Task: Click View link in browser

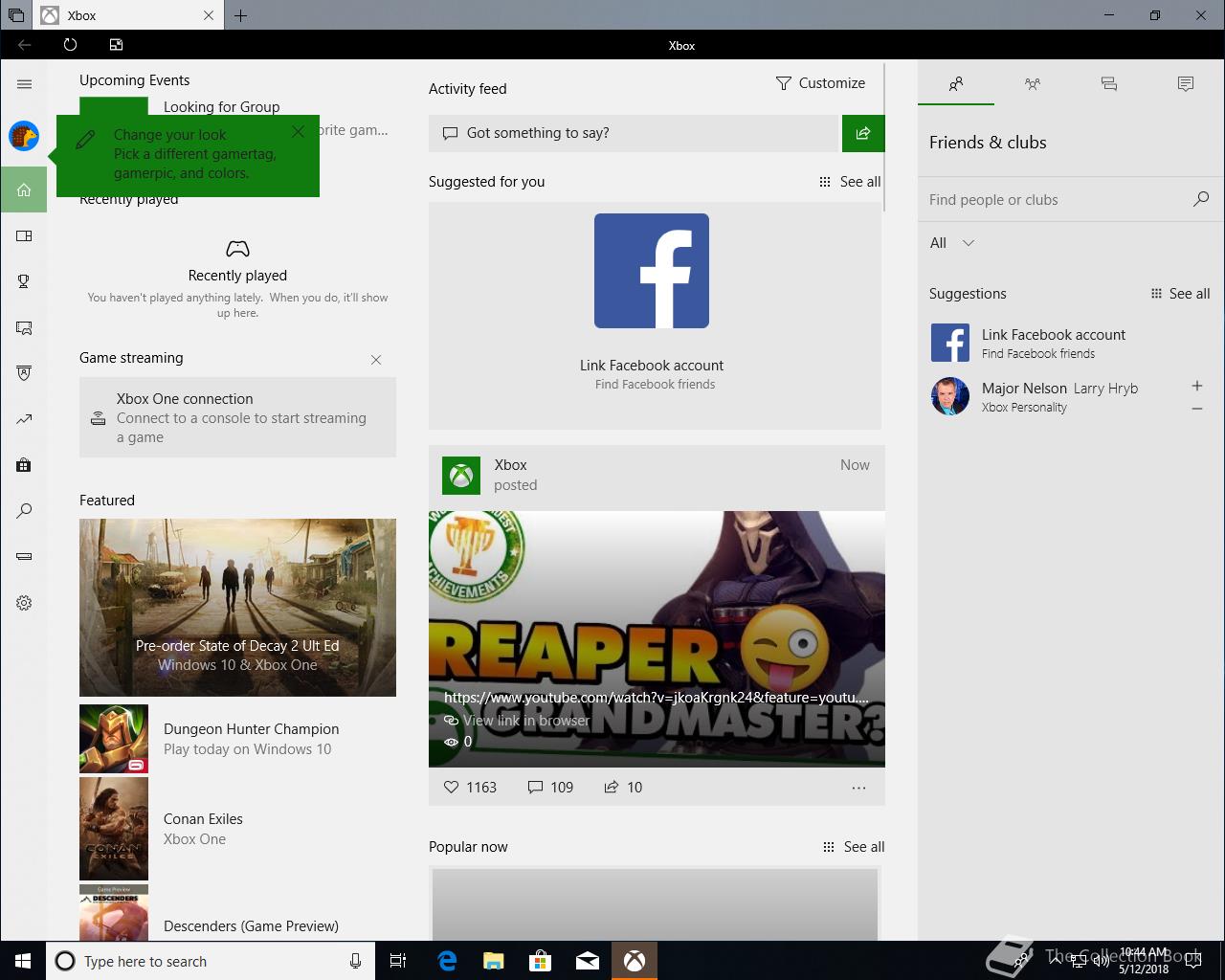Action: click(x=517, y=720)
